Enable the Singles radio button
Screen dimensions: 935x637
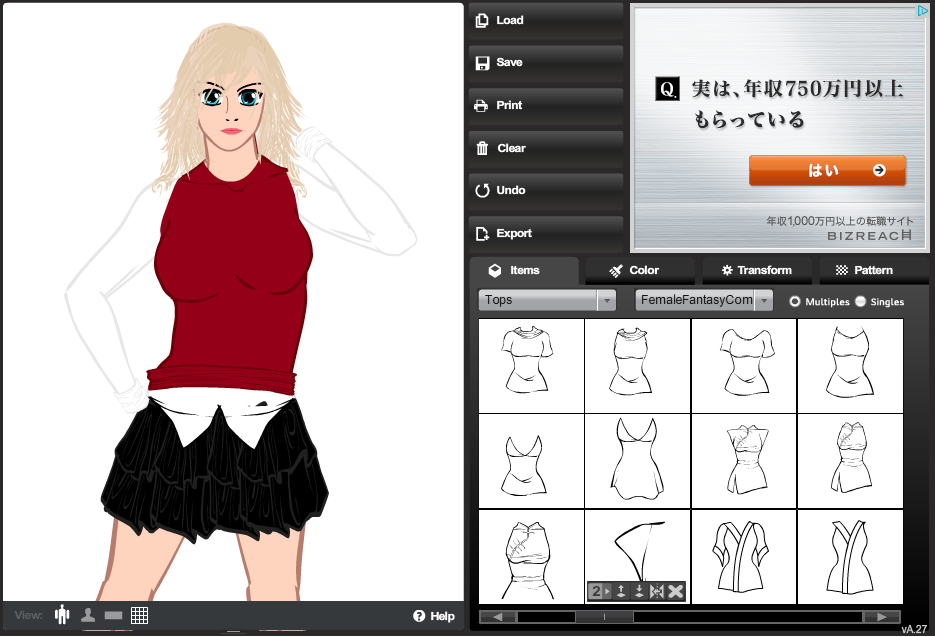tap(860, 301)
